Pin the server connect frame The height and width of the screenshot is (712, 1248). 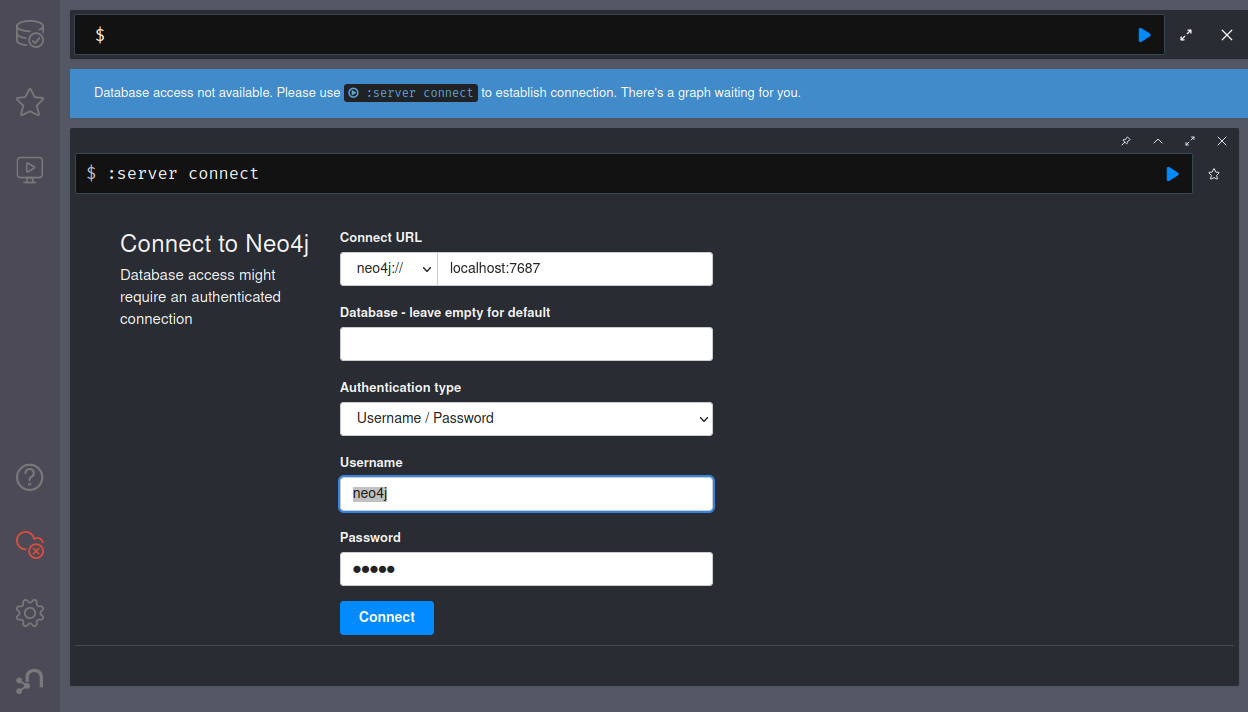tap(1126, 141)
